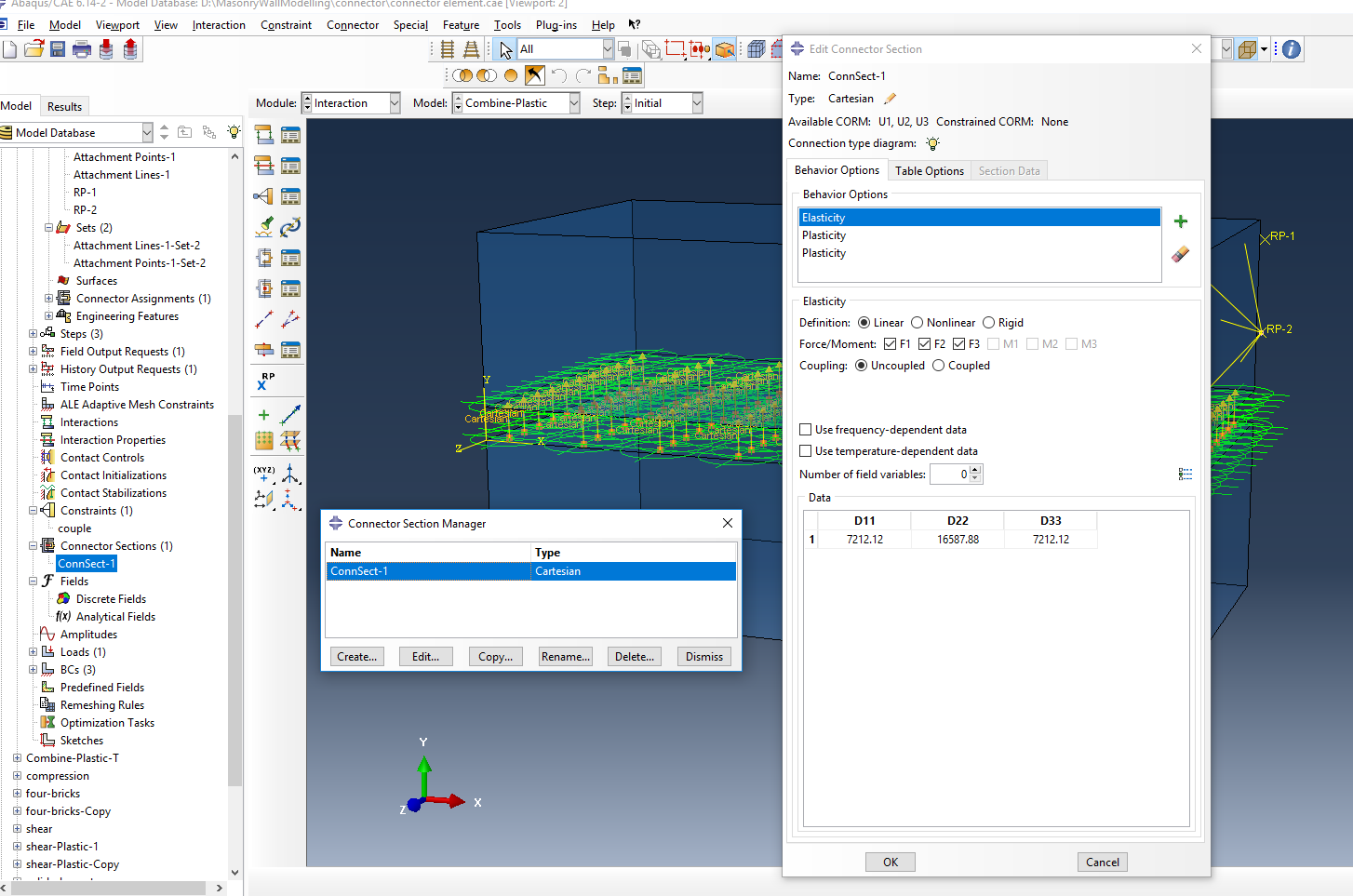1353x896 pixels.
Task: Click the Edit... button in Connector Section Manager
Action: 425,657
